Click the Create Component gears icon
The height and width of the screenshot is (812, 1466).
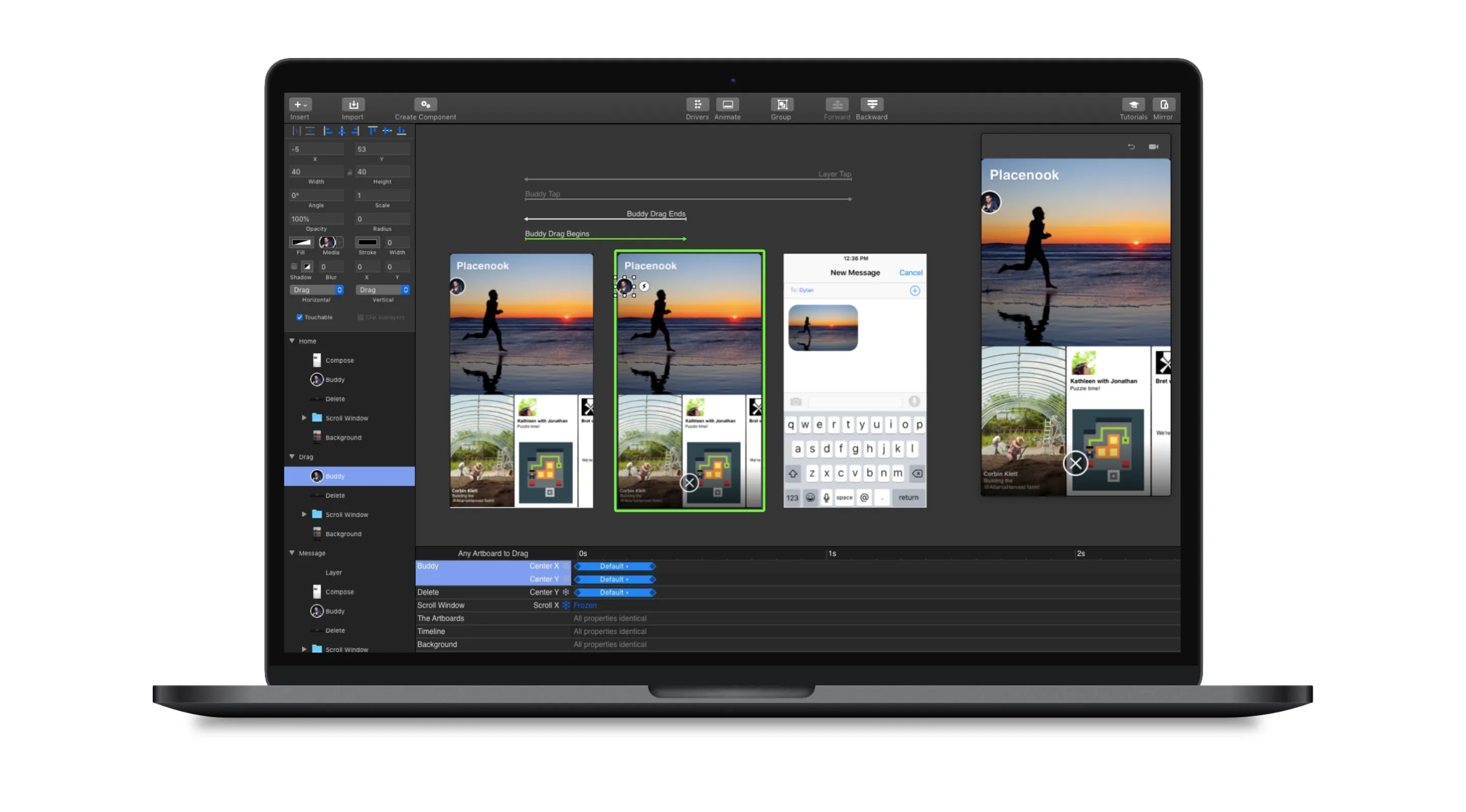tap(425, 105)
